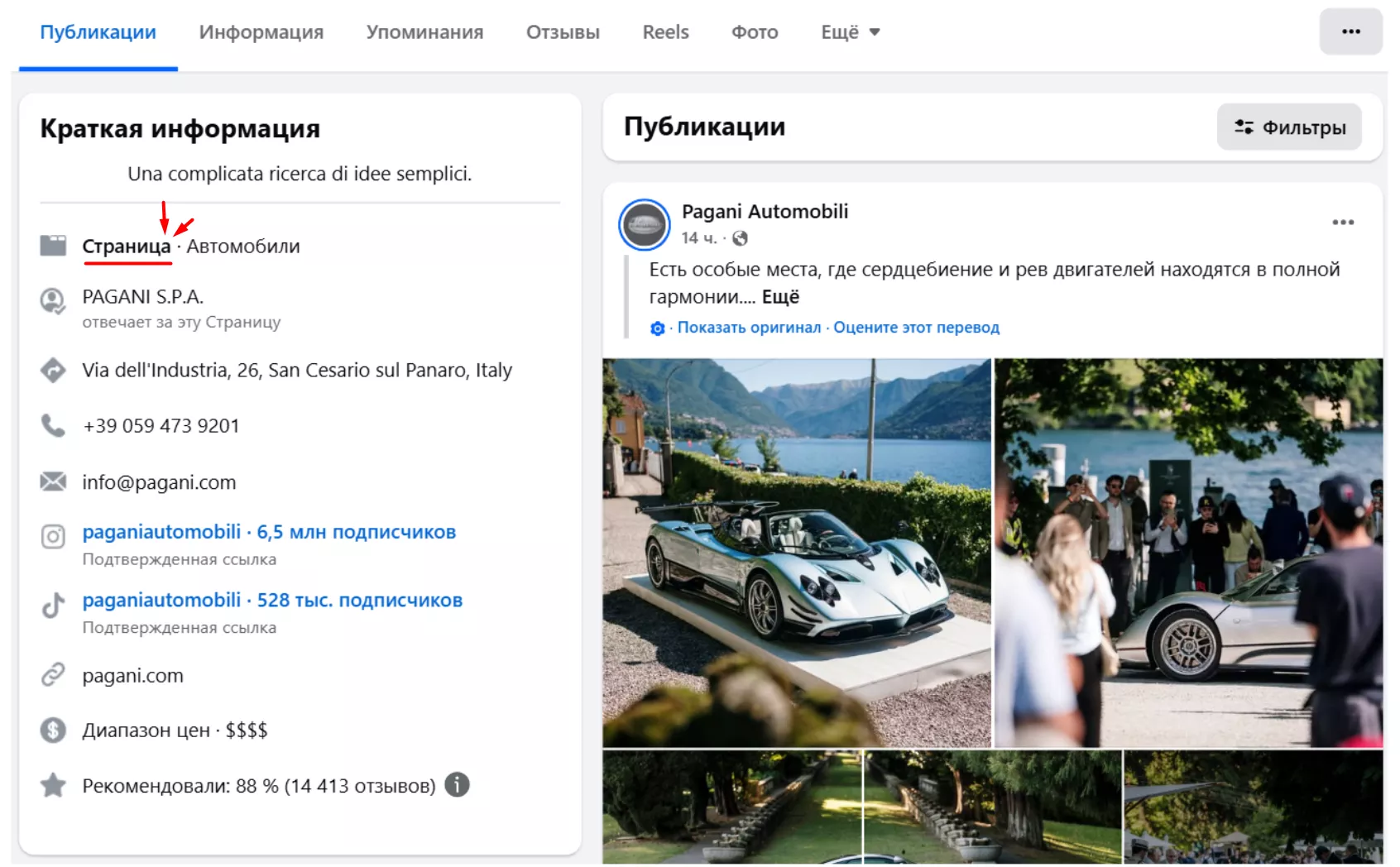Click the Pagani Automobili post author name

click(765, 212)
